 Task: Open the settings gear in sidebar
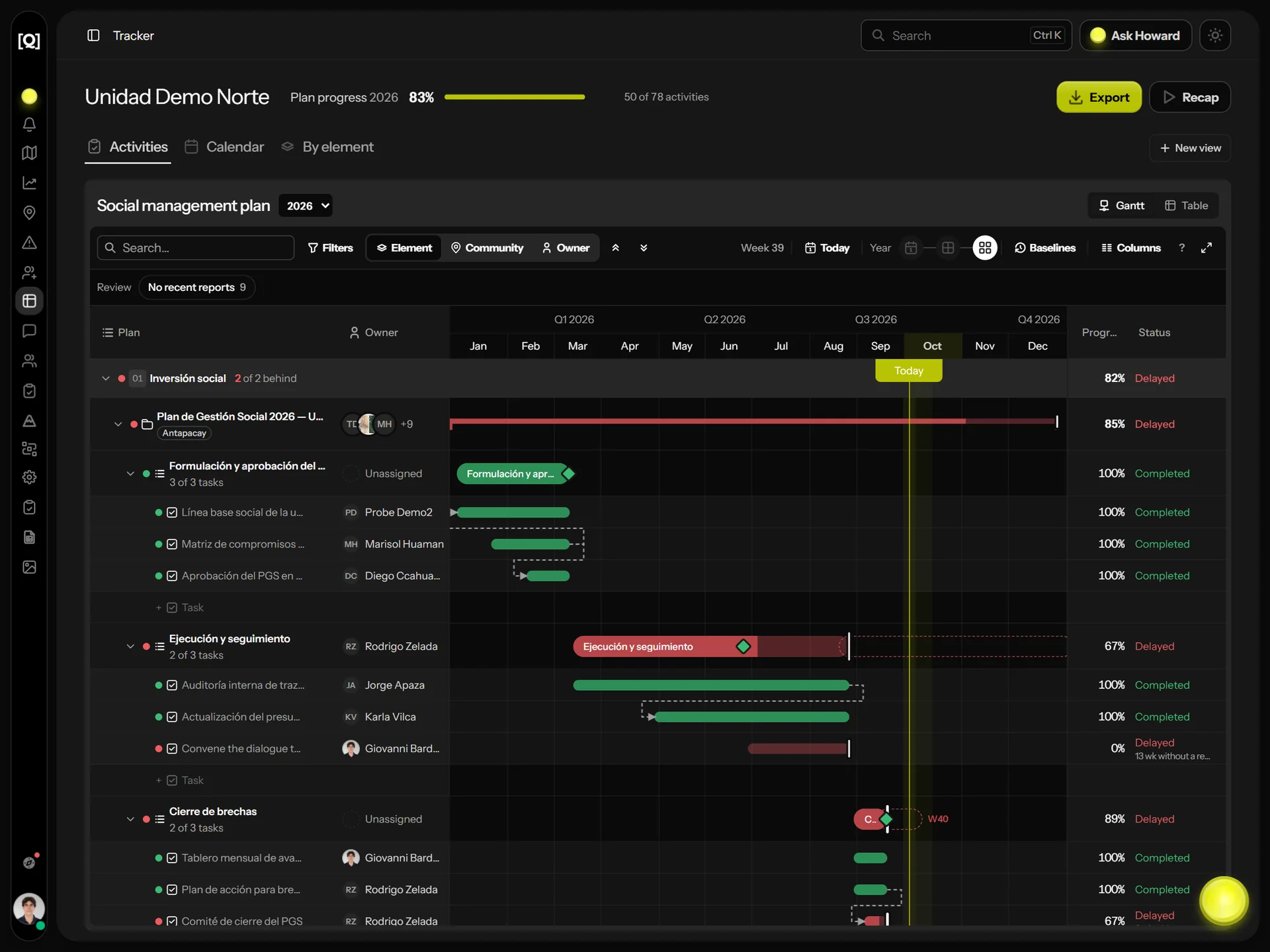pos(29,477)
